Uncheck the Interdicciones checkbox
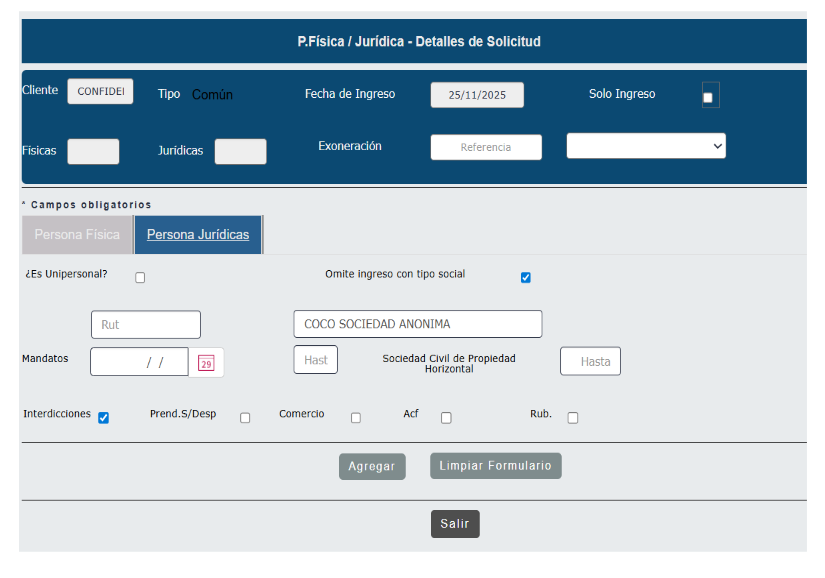The height and width of the screenshot is (578, 825). 103,418
